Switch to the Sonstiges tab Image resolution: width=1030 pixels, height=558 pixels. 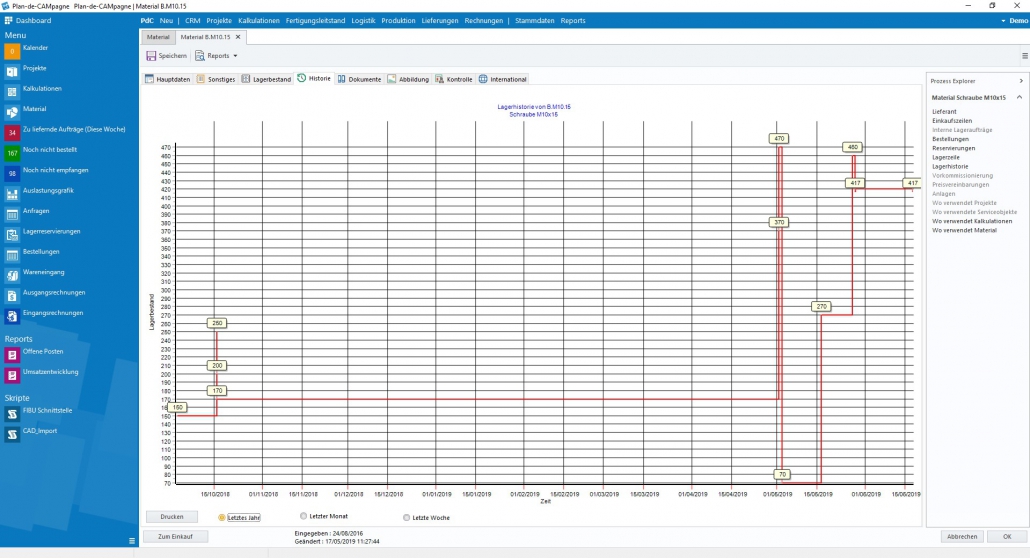point(216,79)
